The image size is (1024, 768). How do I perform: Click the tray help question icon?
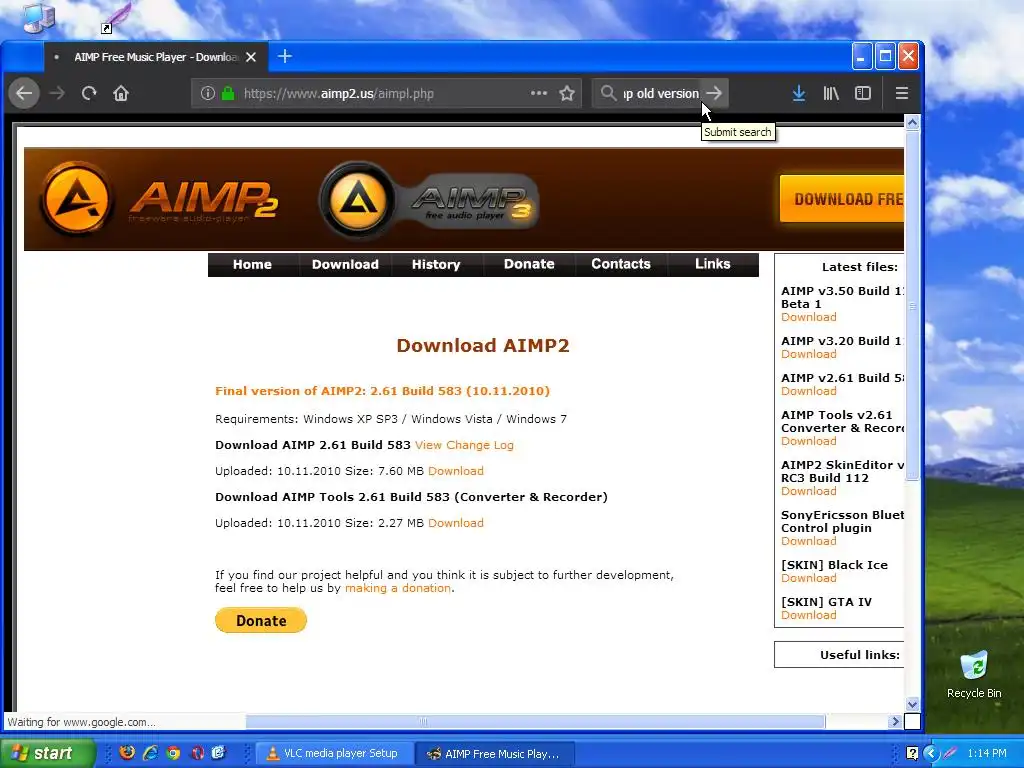[912, 754]
